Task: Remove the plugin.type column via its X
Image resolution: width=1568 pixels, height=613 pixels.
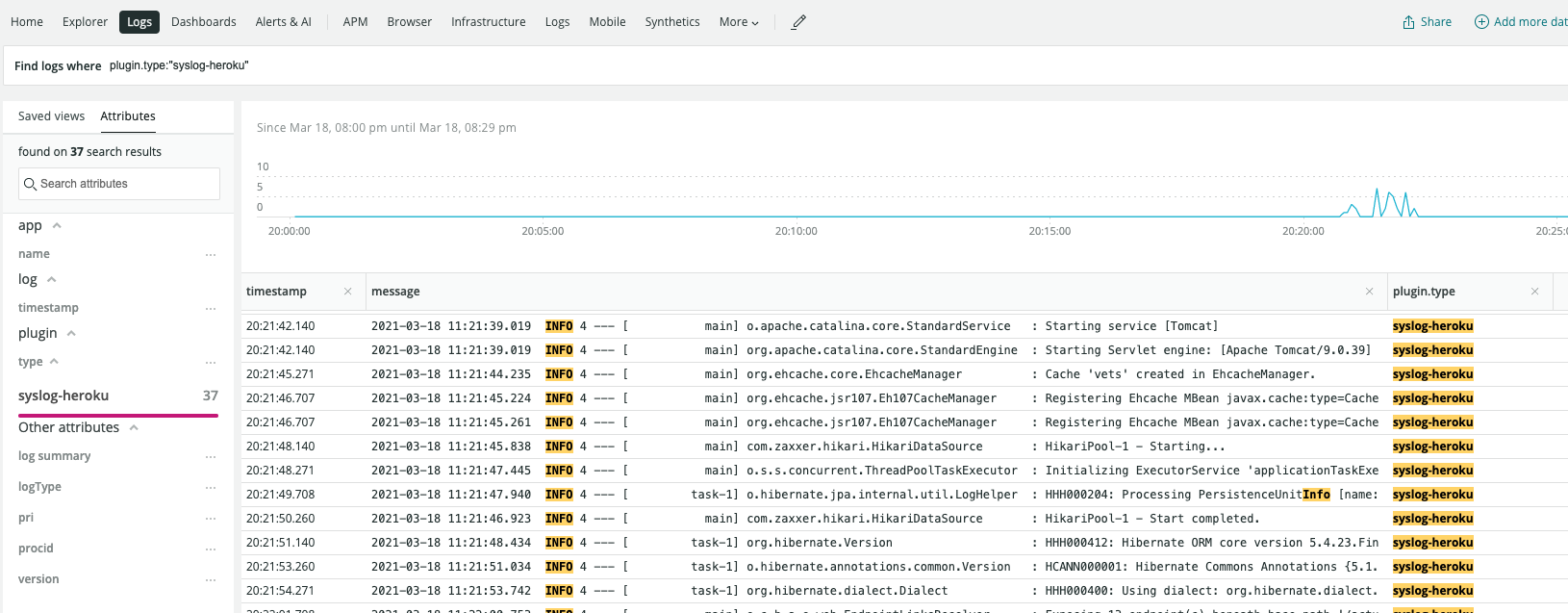Action: pyautogui.click(x=1534, y=292)
